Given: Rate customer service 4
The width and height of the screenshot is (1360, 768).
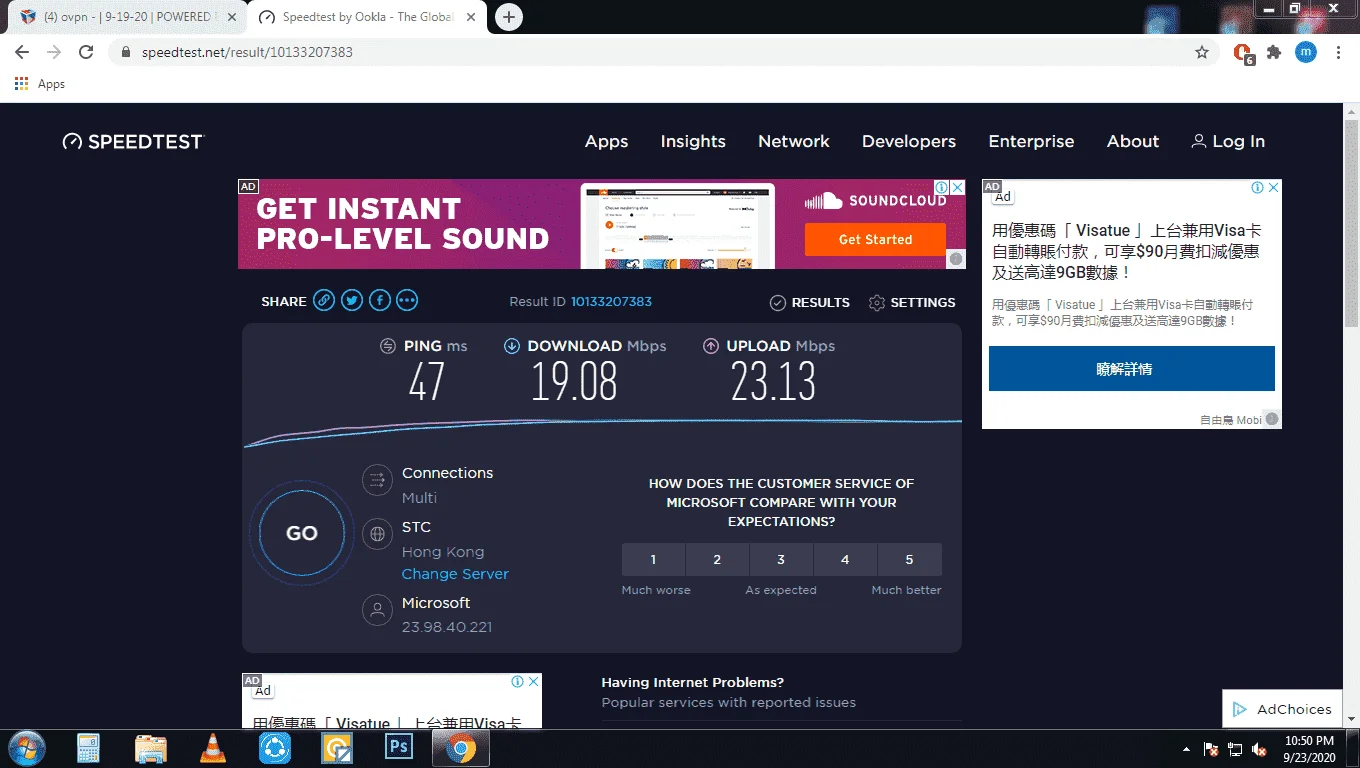Looking at the screenshot, I should 845,559.
